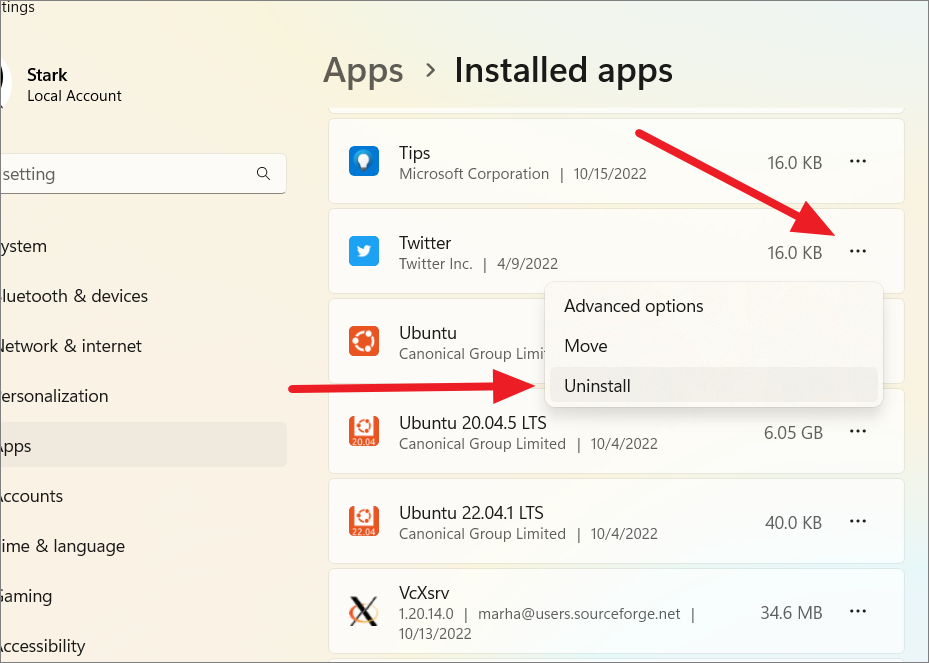Click the Tips app name text
The width and height of the screenshot is (929, 663).
(415, 153)
